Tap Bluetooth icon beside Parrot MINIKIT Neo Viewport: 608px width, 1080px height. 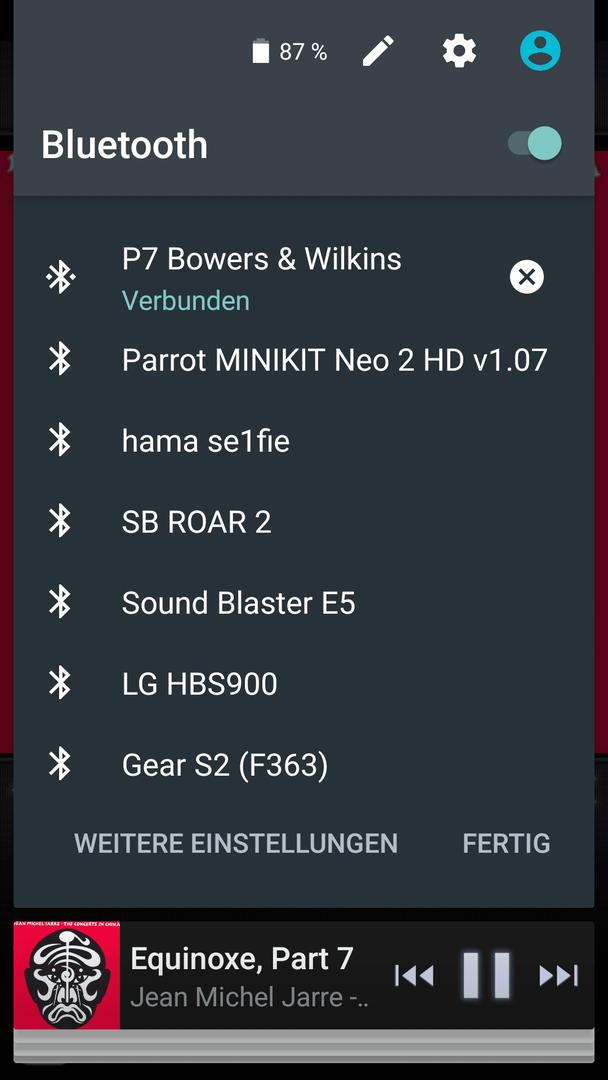click(60, 360)
